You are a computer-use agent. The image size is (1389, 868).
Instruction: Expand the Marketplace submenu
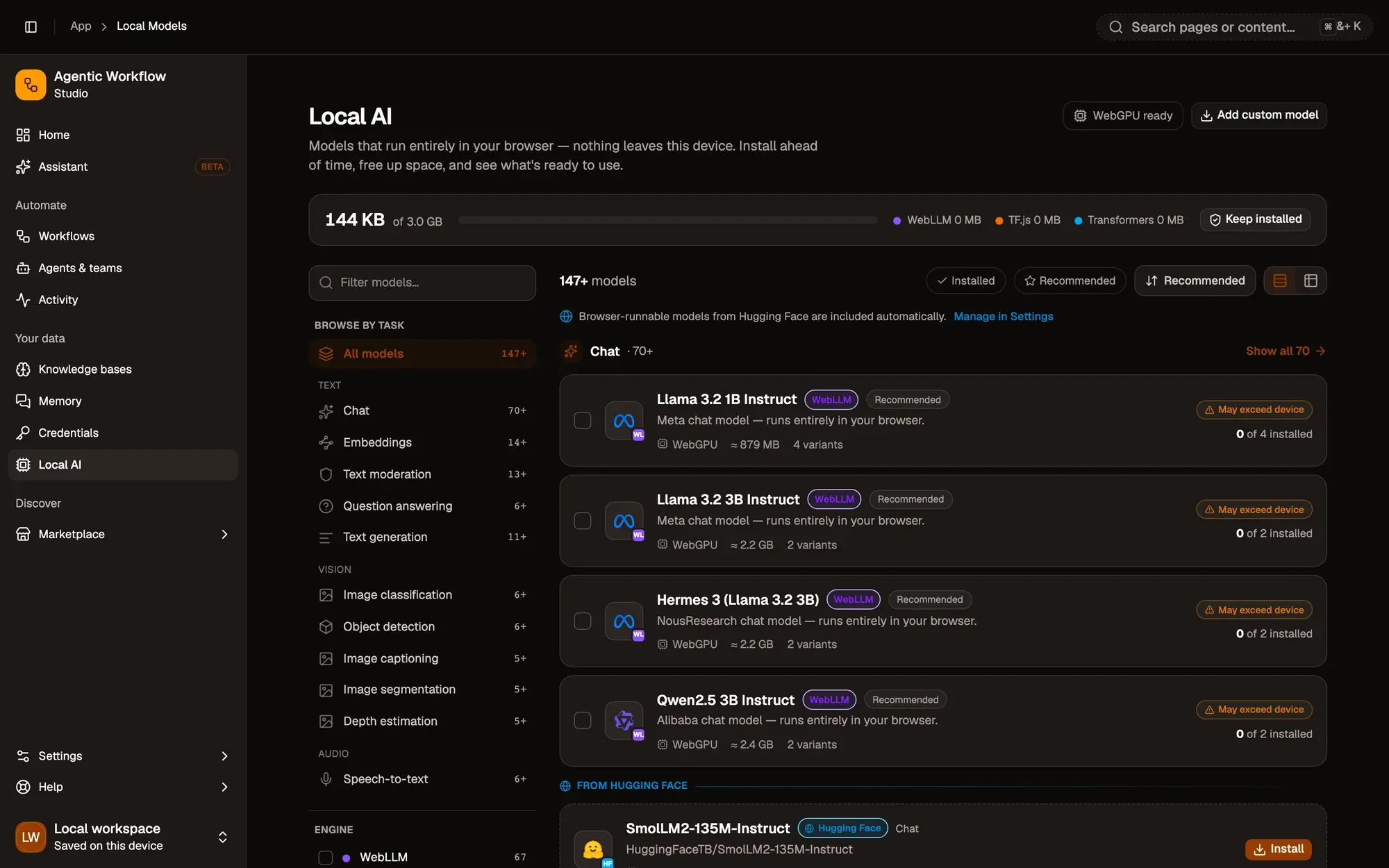(x=224, y=534)
